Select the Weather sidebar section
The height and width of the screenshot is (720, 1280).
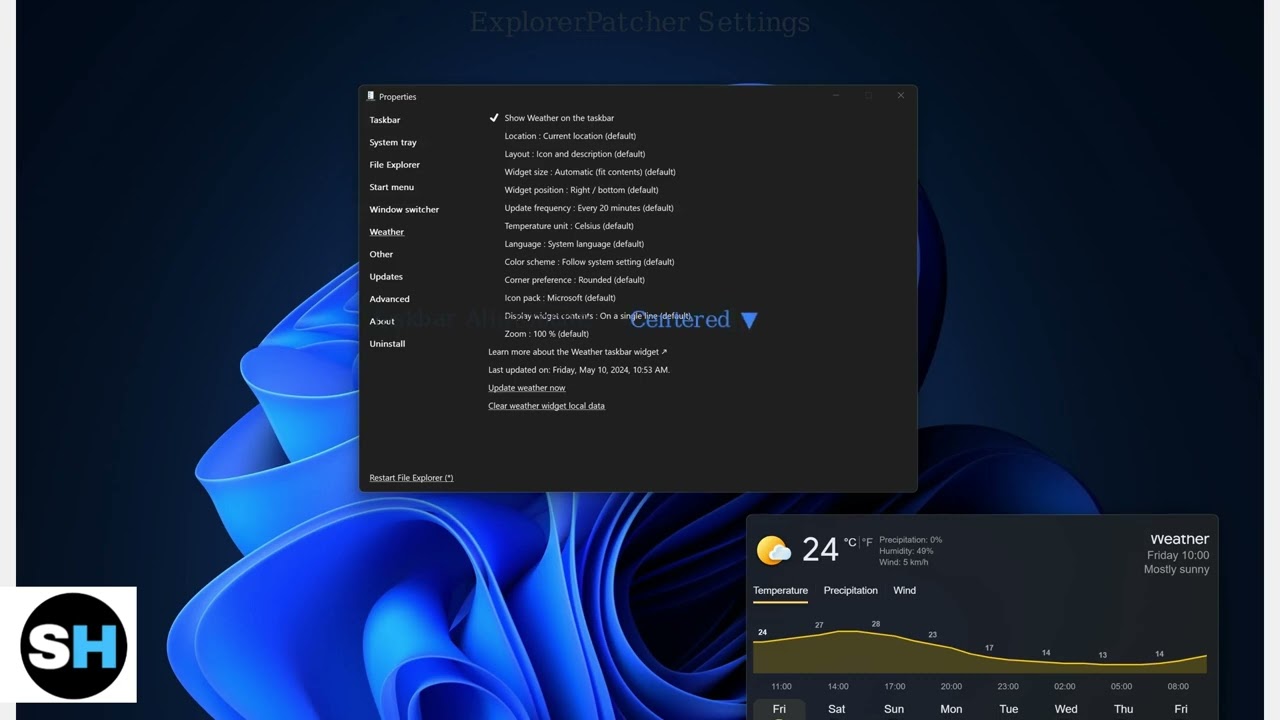pyautogui.click(x=387, y=232)
